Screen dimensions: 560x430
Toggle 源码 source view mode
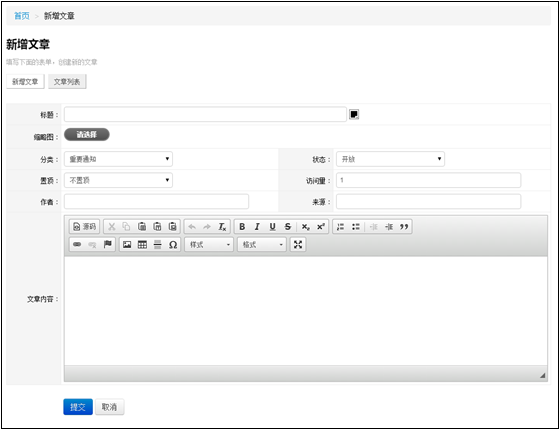pos(84,226)
